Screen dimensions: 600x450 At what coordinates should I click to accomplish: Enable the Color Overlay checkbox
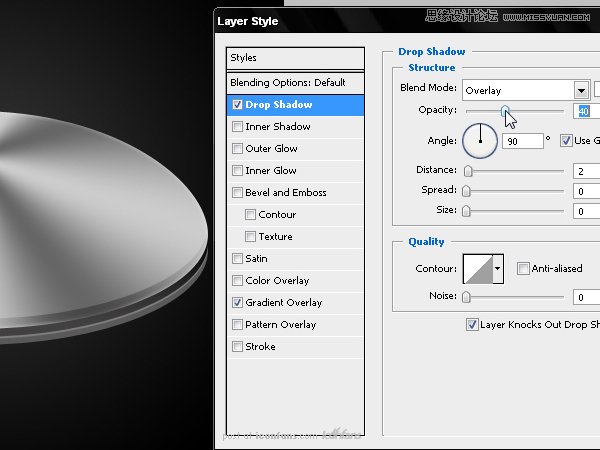pos(237,280)
